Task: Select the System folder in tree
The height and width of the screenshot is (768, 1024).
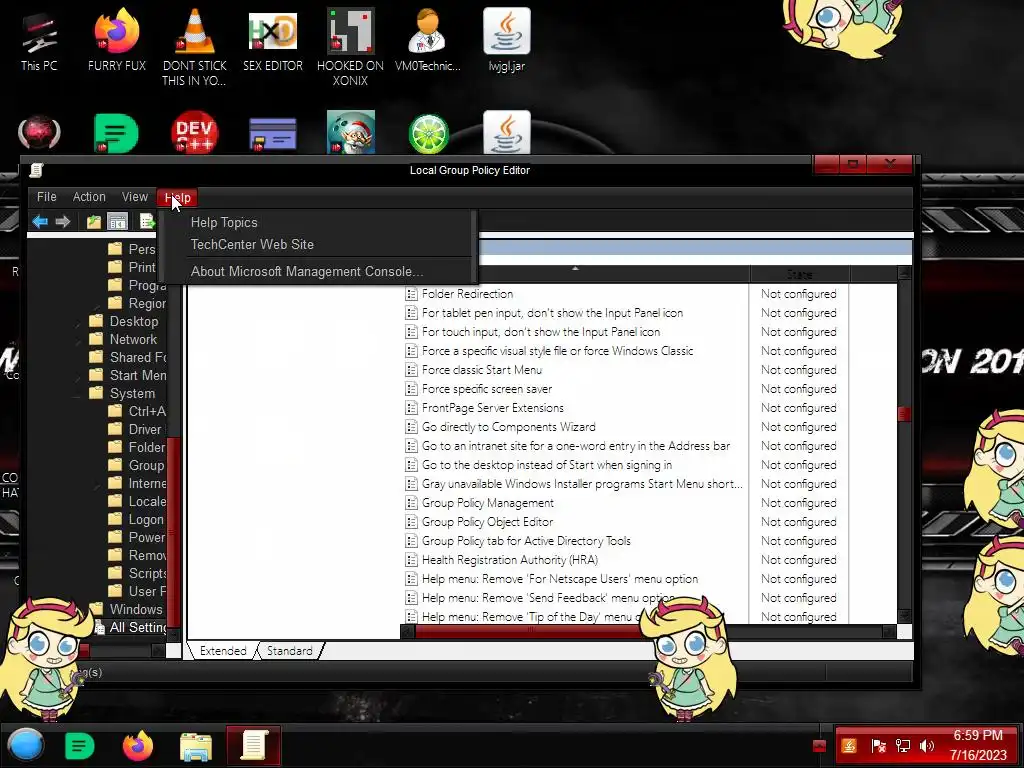Action: [x=132, y=393]
